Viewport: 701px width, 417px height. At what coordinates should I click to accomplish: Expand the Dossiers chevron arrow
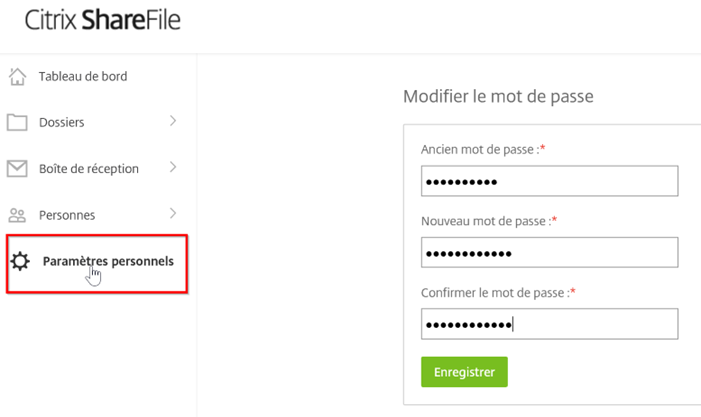pos(173,121)
